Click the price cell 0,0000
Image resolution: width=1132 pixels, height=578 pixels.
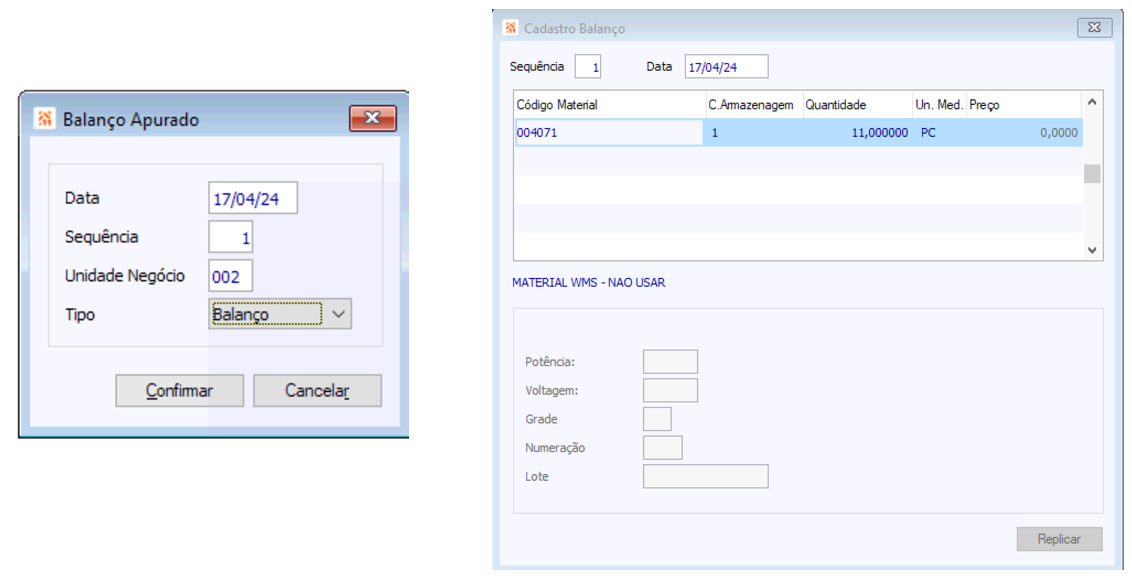point(1024,133)
